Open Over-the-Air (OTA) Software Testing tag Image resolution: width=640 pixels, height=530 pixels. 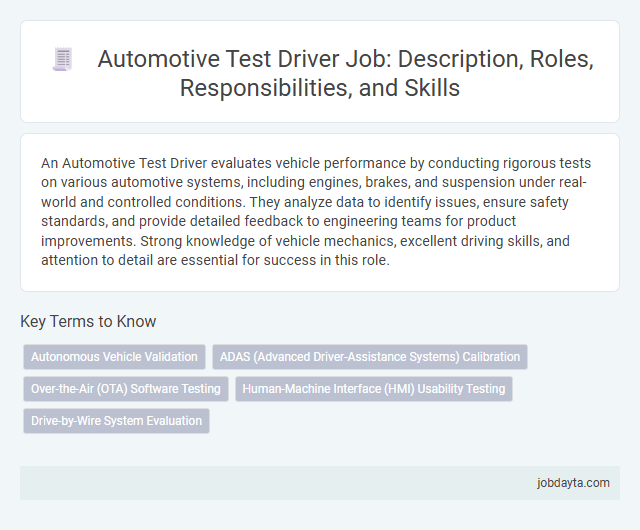coord(126,389)
